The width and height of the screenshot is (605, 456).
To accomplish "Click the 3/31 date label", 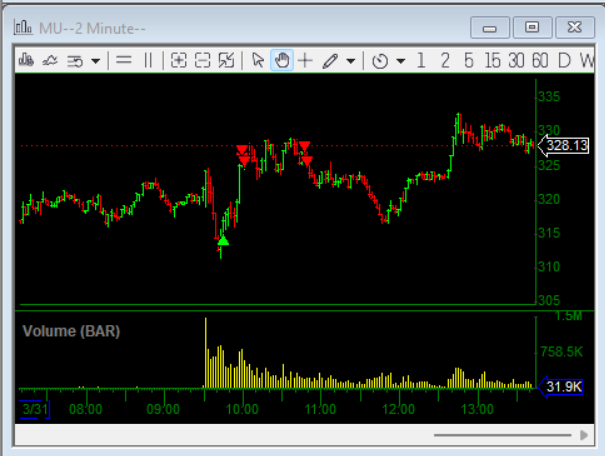I will (35, 409).
